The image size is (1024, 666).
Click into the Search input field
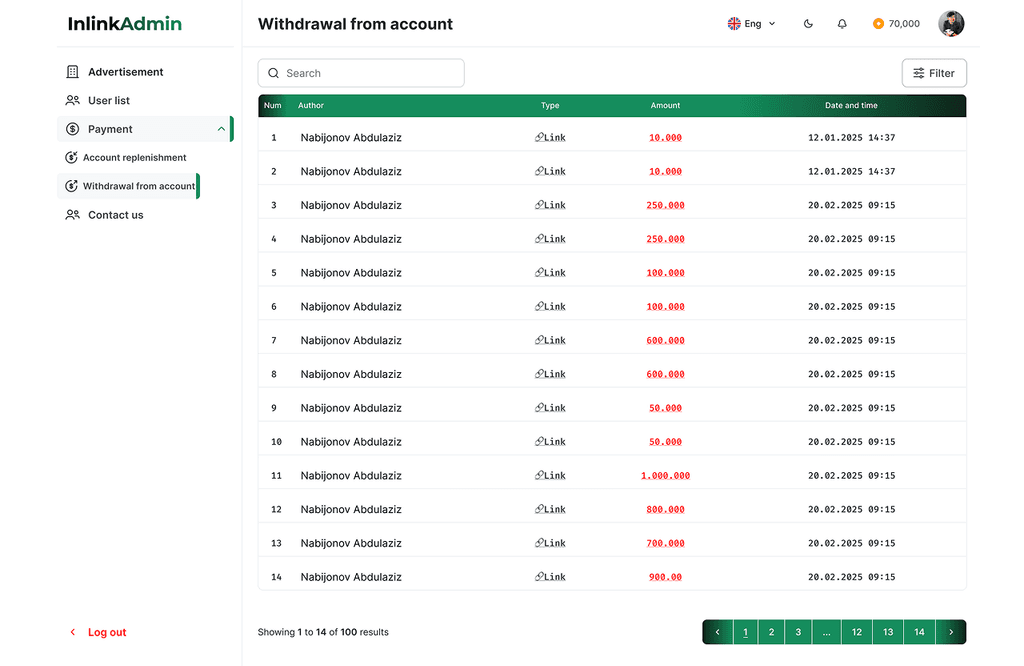(370, 73)
